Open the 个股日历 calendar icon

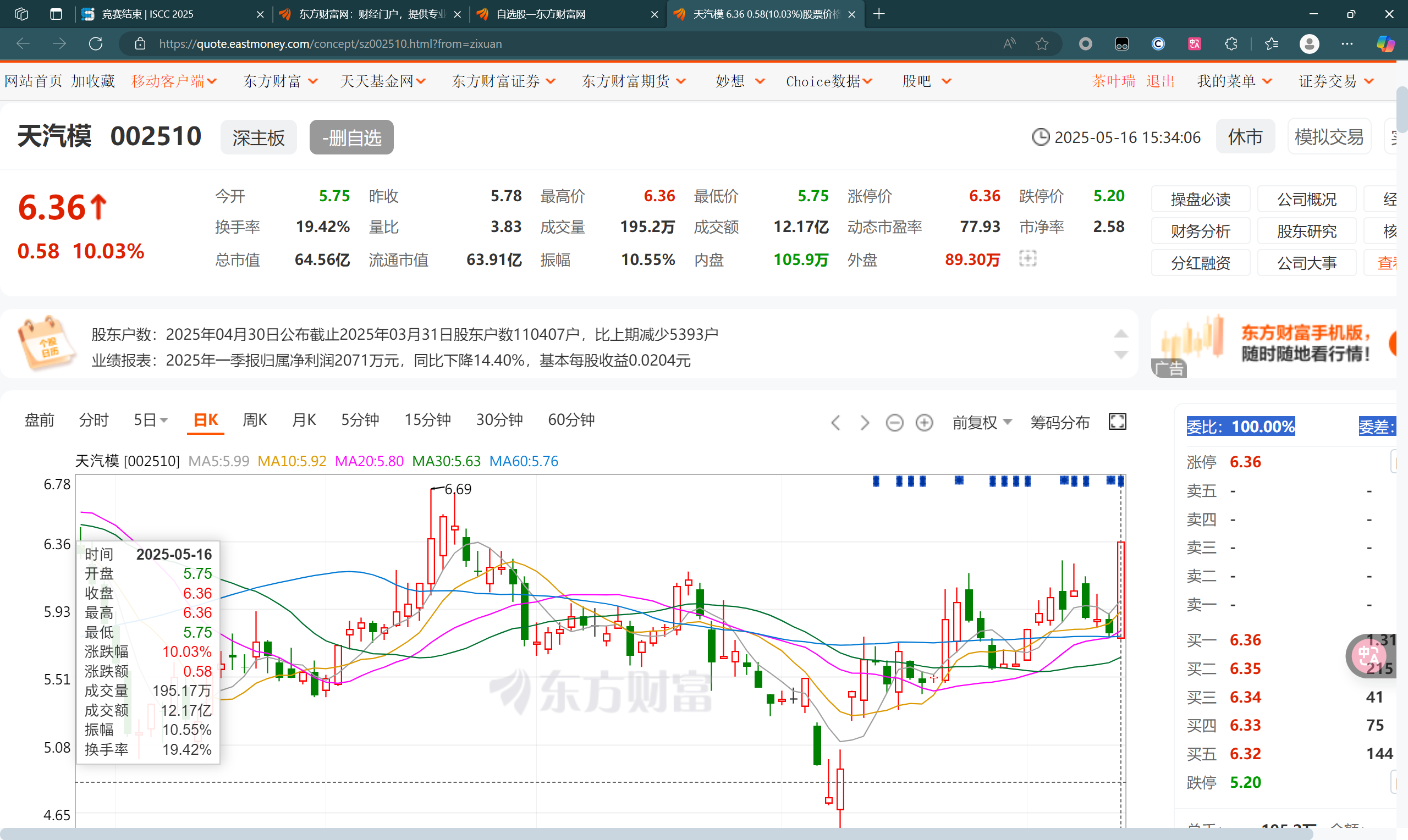(46, 343)
